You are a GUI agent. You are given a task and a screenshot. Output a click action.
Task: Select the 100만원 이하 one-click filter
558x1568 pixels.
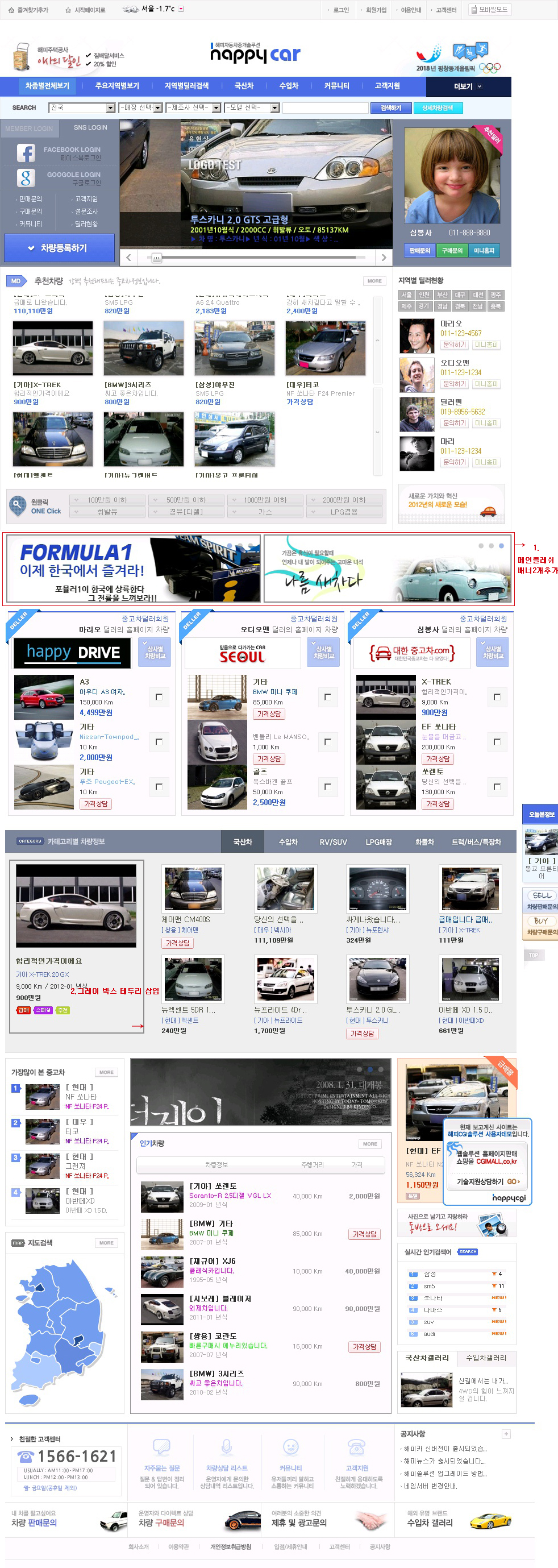click(x=108, y=500)
